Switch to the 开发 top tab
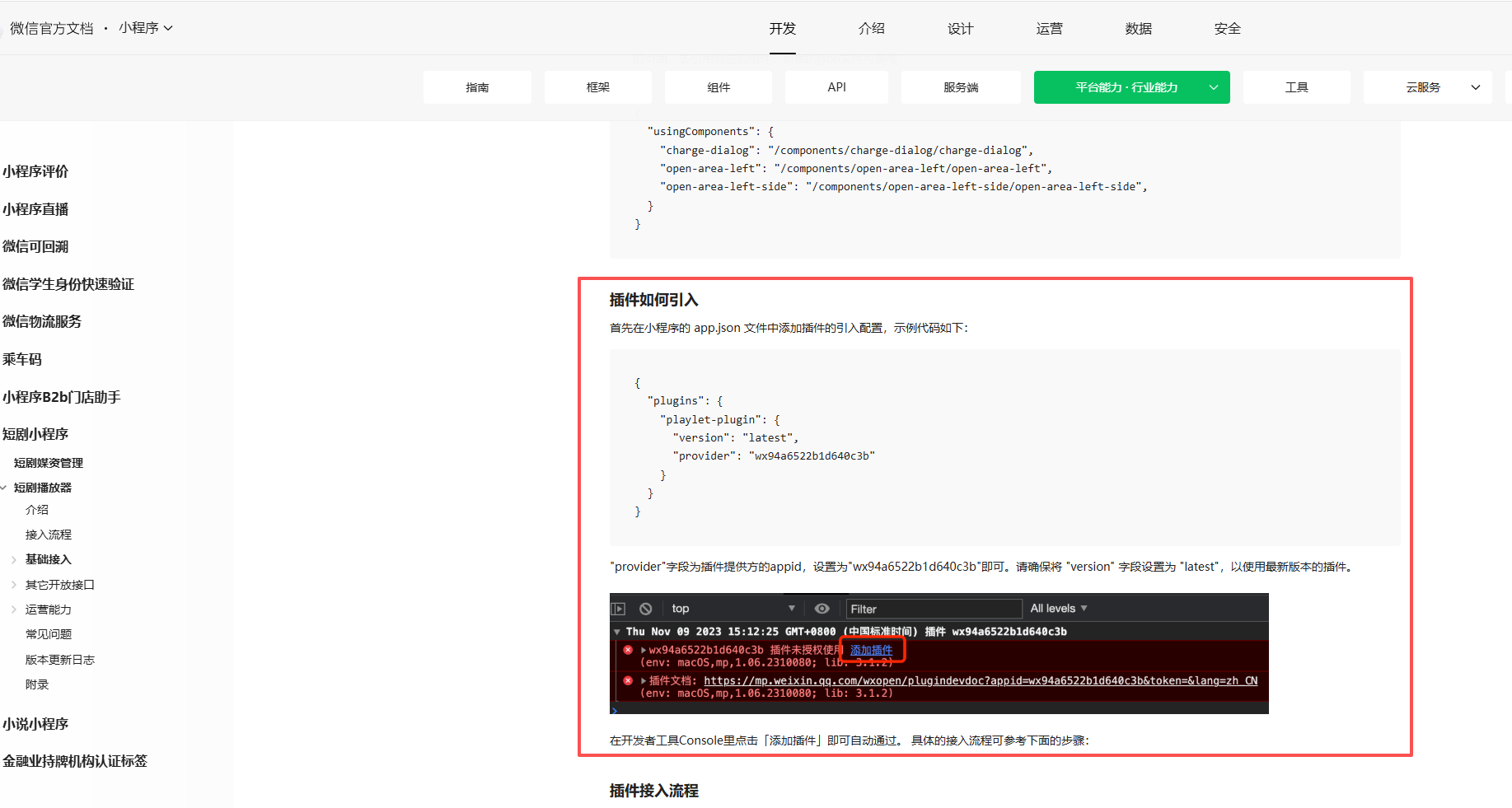The image size is (1512, 808). (783, 29)
